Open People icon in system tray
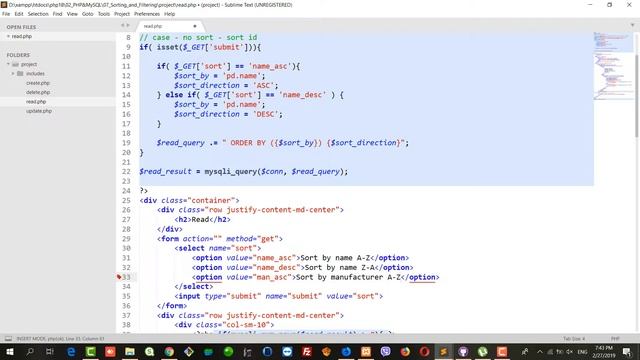 [x=525, y=352]
